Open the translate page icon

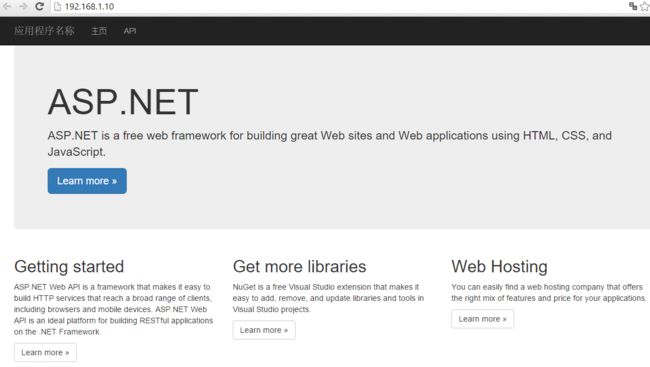click(633, 6)
